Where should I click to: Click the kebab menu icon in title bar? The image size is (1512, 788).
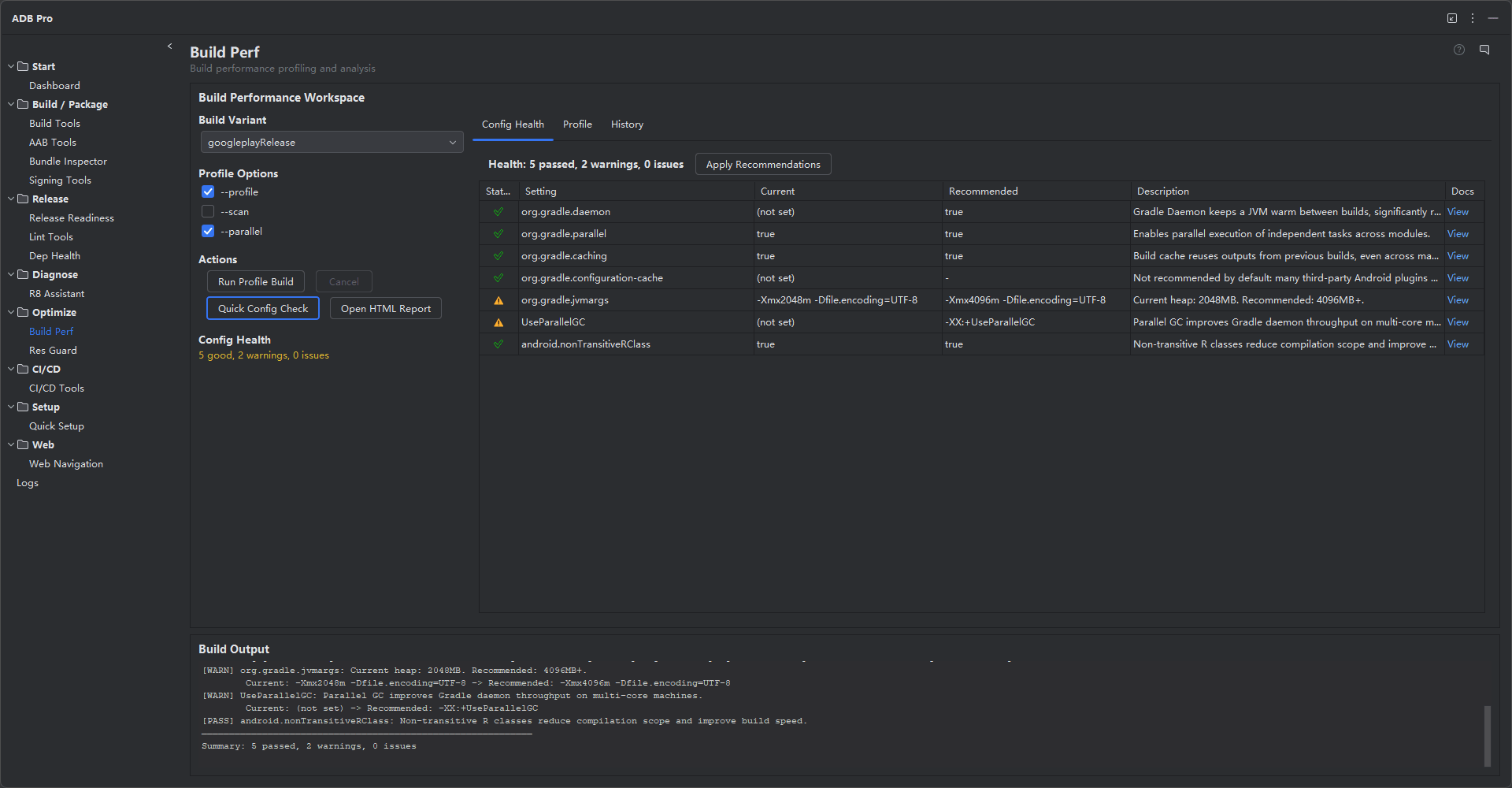[1473, 18]
